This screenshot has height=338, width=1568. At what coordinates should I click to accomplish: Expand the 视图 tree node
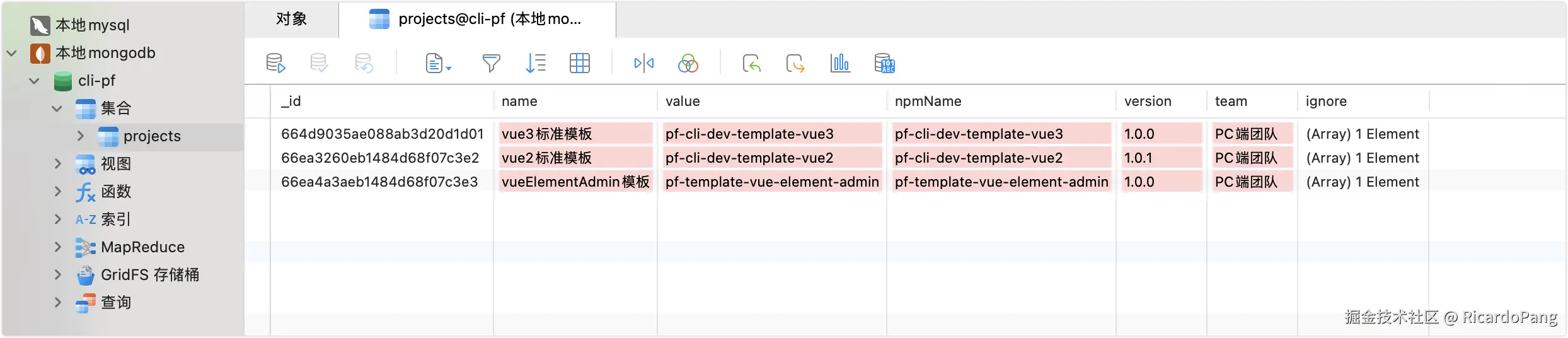[x=58, y=164]
